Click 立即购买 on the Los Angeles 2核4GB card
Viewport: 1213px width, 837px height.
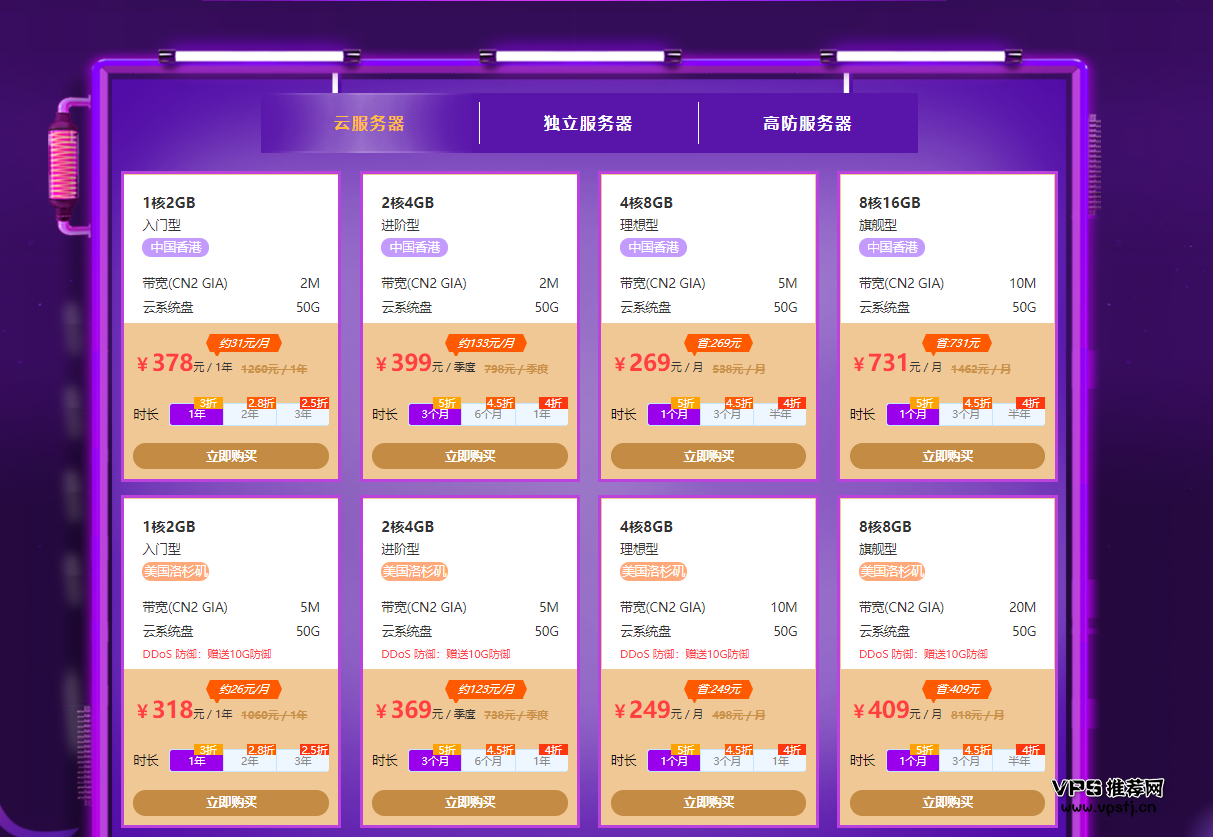coord(470,802)
